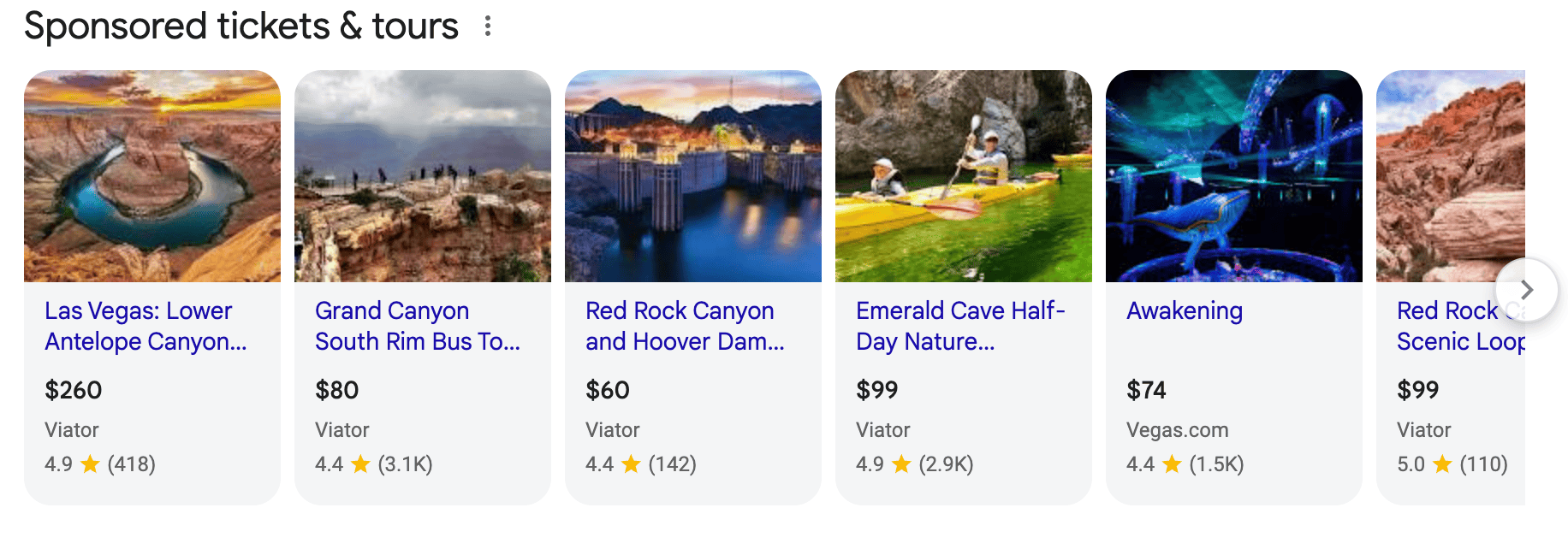Open the three-dot menu beside Sponsored heading

coord(488,27)
